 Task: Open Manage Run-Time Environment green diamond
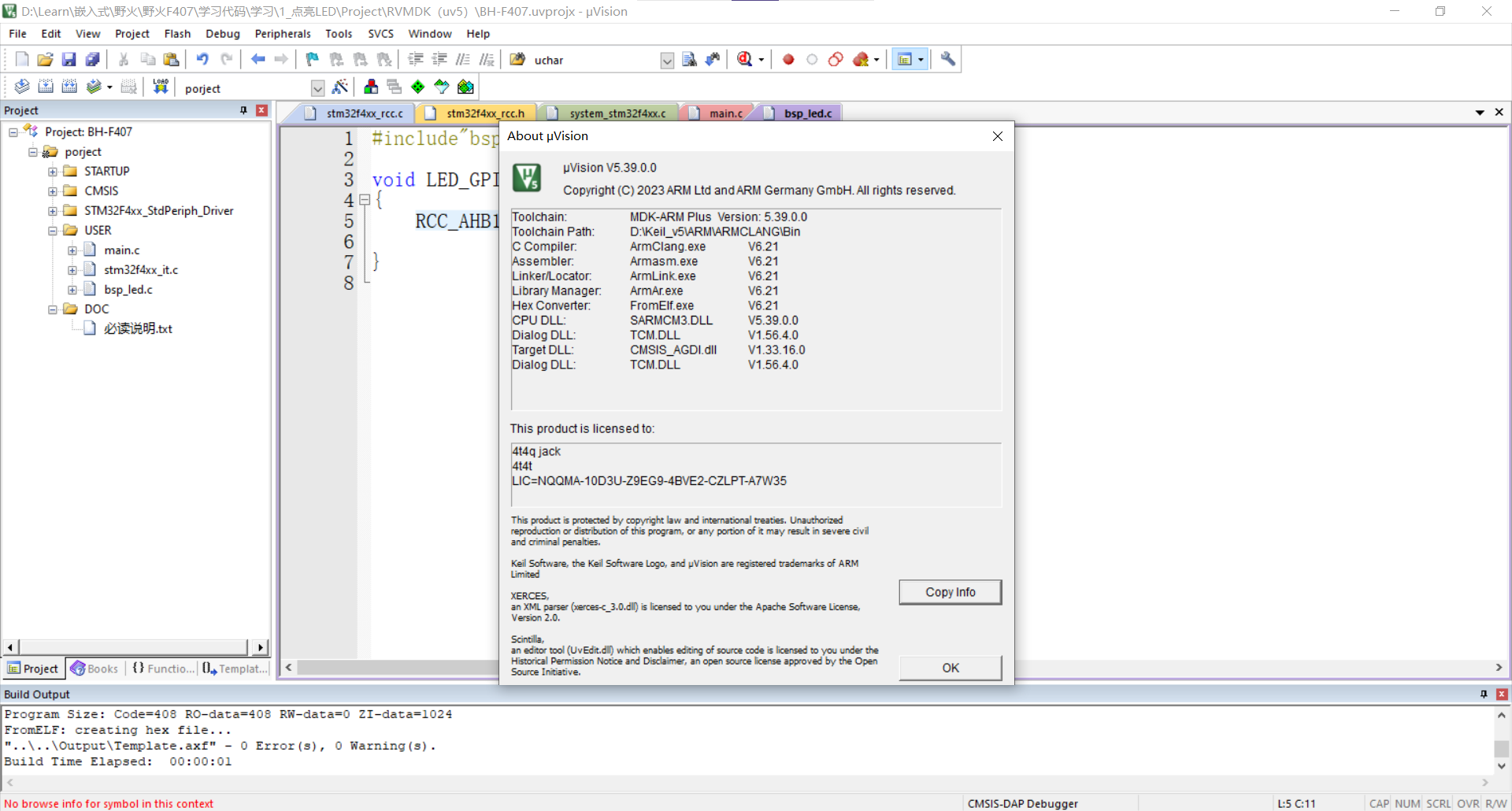click(x=418, y=87)
